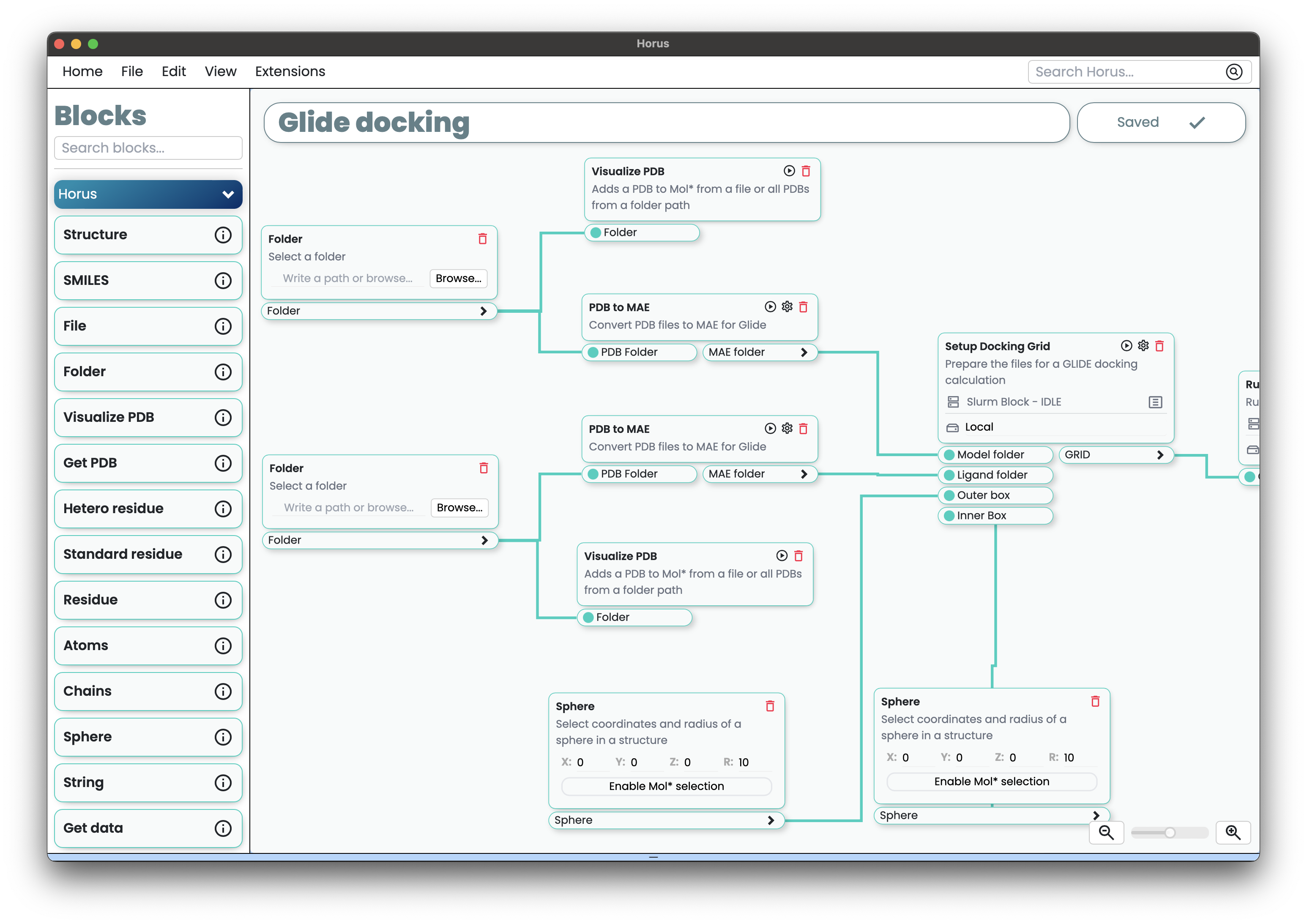The width and height of the screenshot is (1307, 924).
Task: Toggle the Outer box input port
Action: point(949,495)
